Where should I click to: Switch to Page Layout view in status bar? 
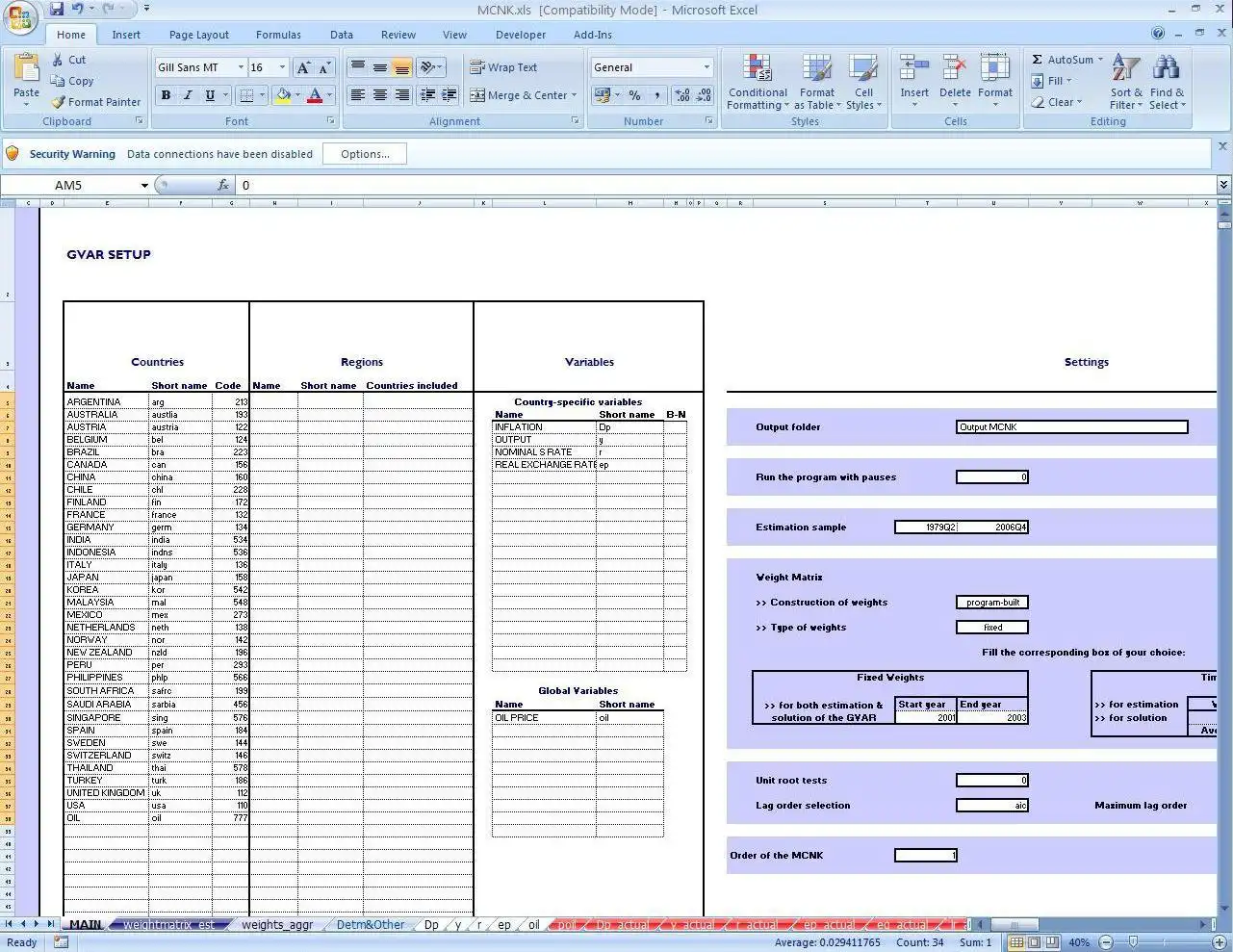1035,942
